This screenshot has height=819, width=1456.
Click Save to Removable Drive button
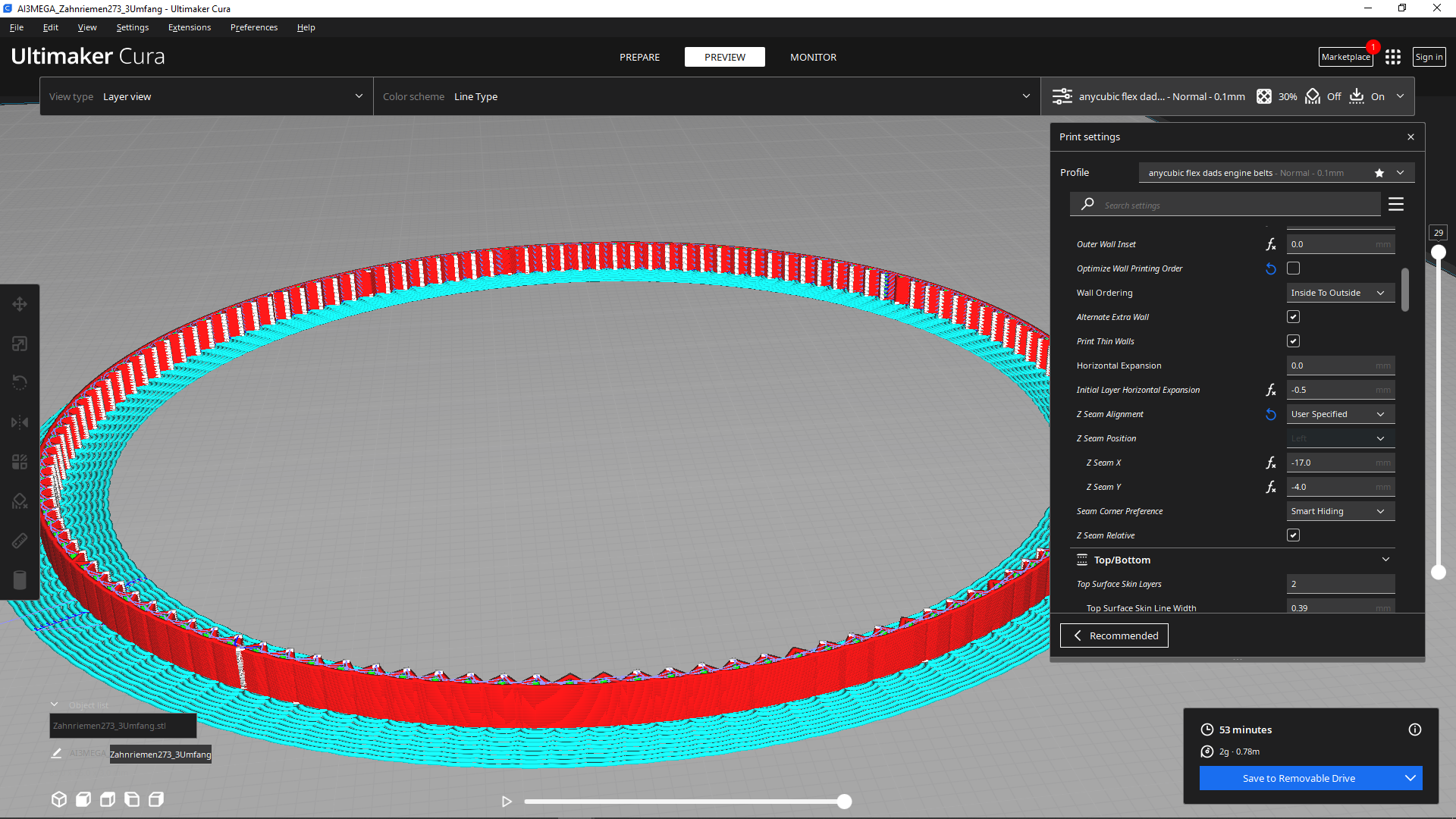point(1298,778)
